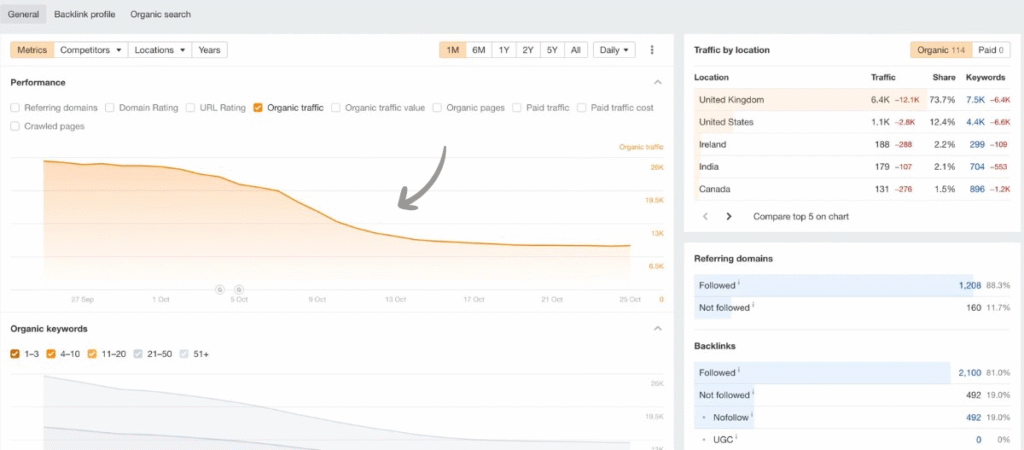Toggle the 1–3 keyword position checkbox
Image resolution: width=1024 pixels, height=450 pixels.
[x=15, y=354]
